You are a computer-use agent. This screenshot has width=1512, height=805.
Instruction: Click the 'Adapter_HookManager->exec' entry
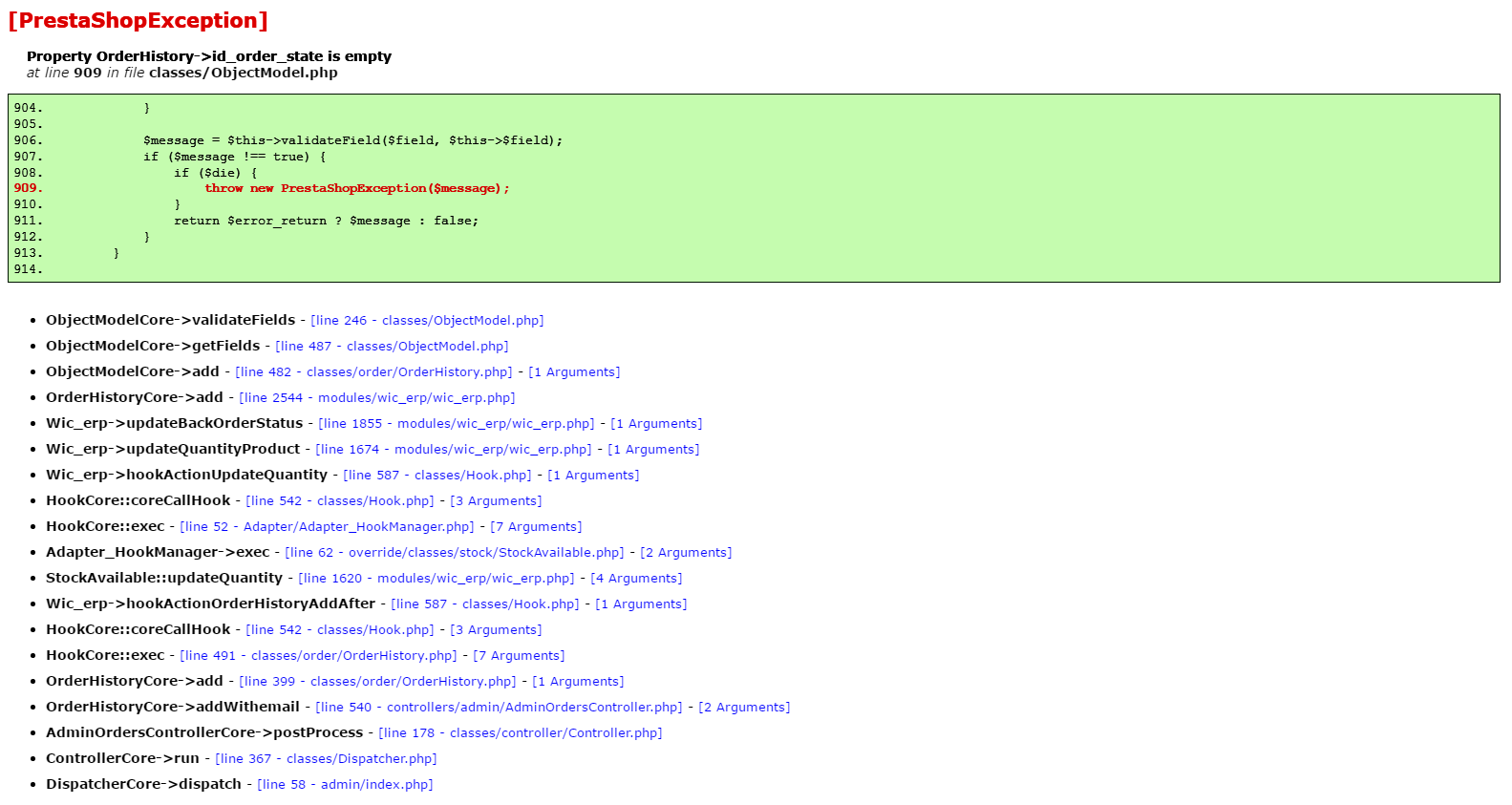[x=158, y=552]
